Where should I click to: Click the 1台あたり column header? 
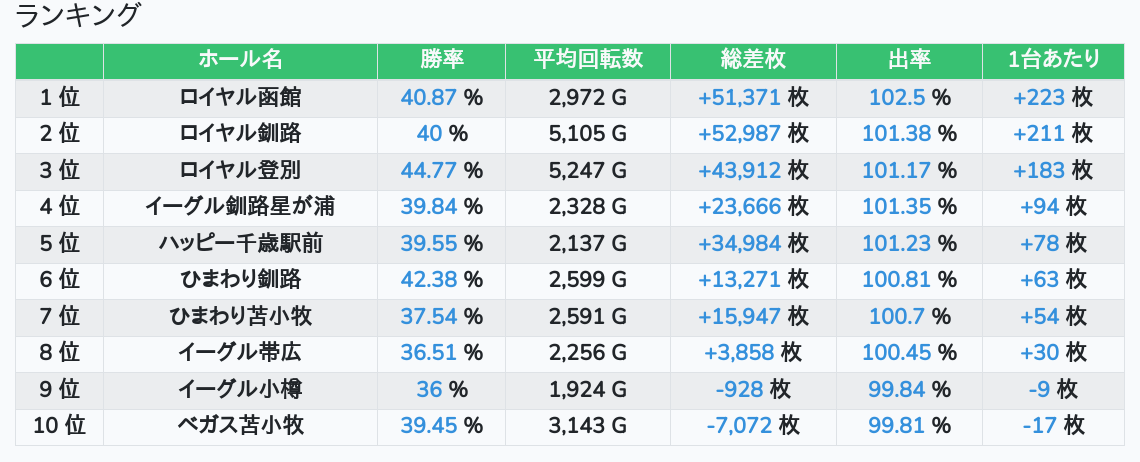tap(1053, 60)
